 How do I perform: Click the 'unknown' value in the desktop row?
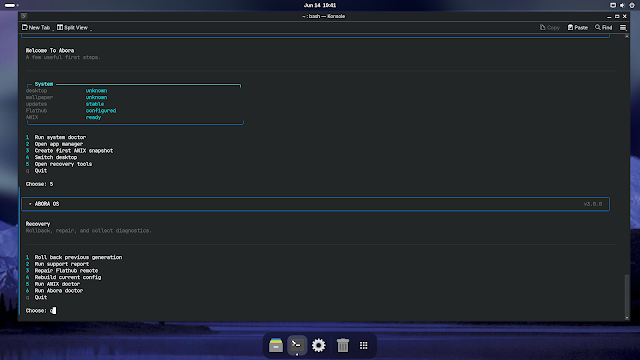pos(96,91)
